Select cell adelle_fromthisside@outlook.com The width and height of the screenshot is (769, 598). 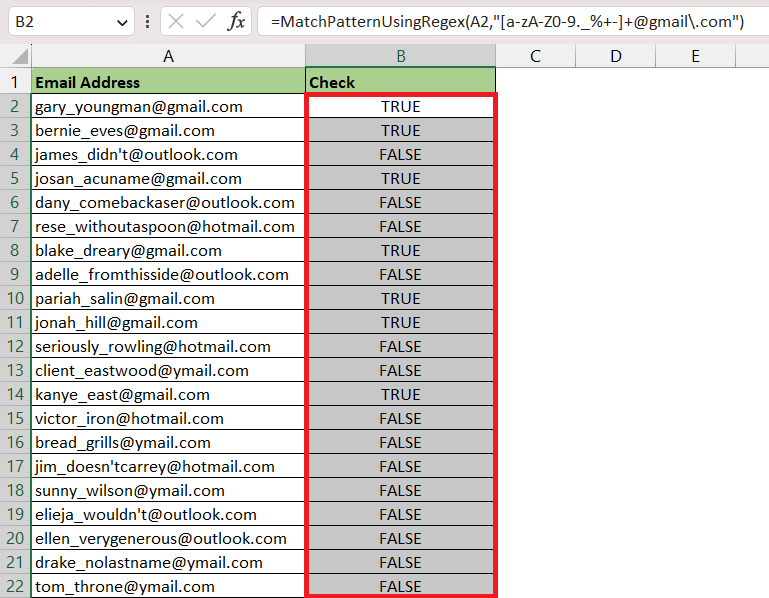tap(168, 274)
